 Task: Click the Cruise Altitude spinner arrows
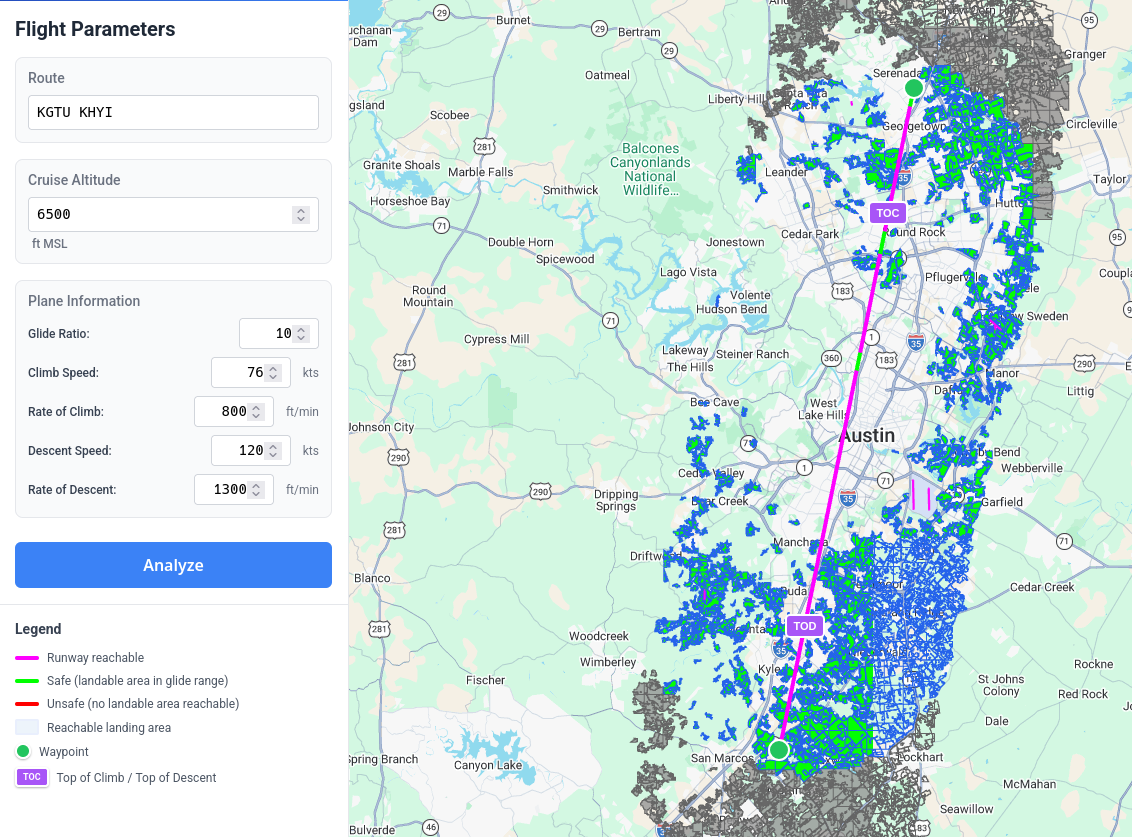pyautogui.click(x=300, y=215)
